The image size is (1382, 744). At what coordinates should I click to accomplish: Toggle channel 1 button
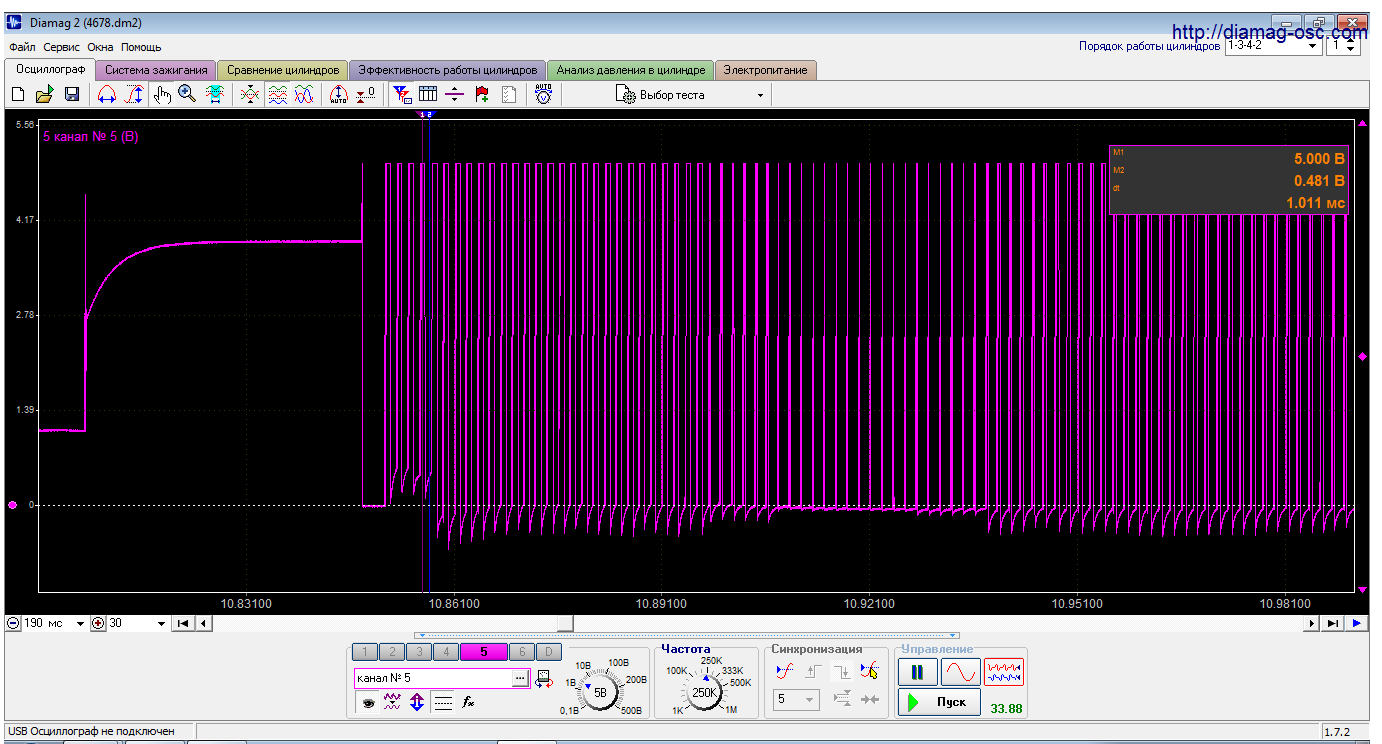[365, 652]
